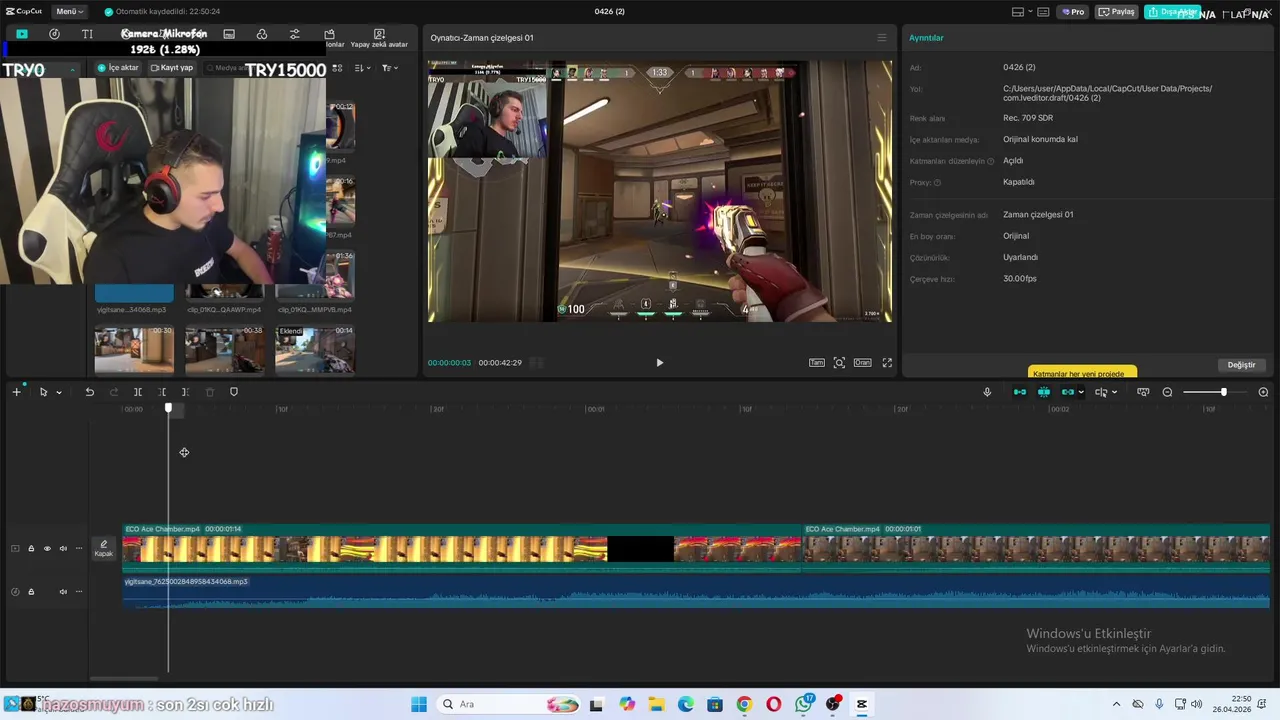Open the player panel hamburger menu
Screen dimensions: 1280x720
(881, 38)
